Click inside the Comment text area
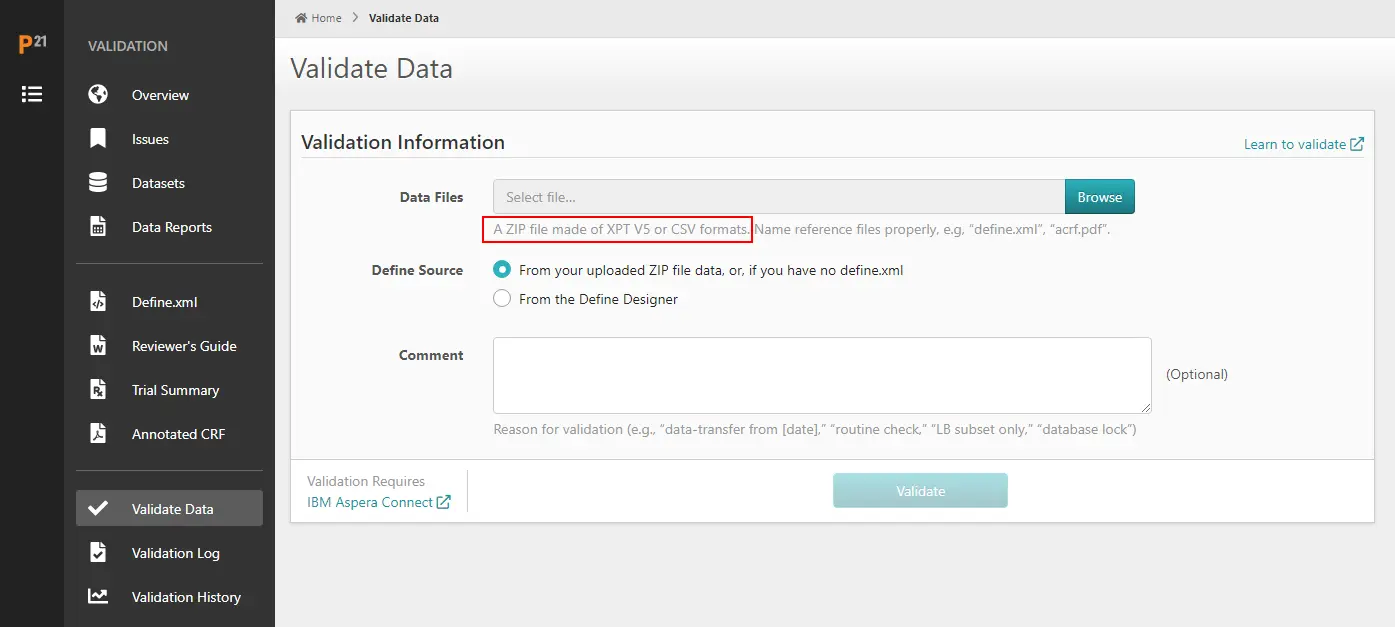This screenshot has height=627, width=1395. click(x=821, y=375)
